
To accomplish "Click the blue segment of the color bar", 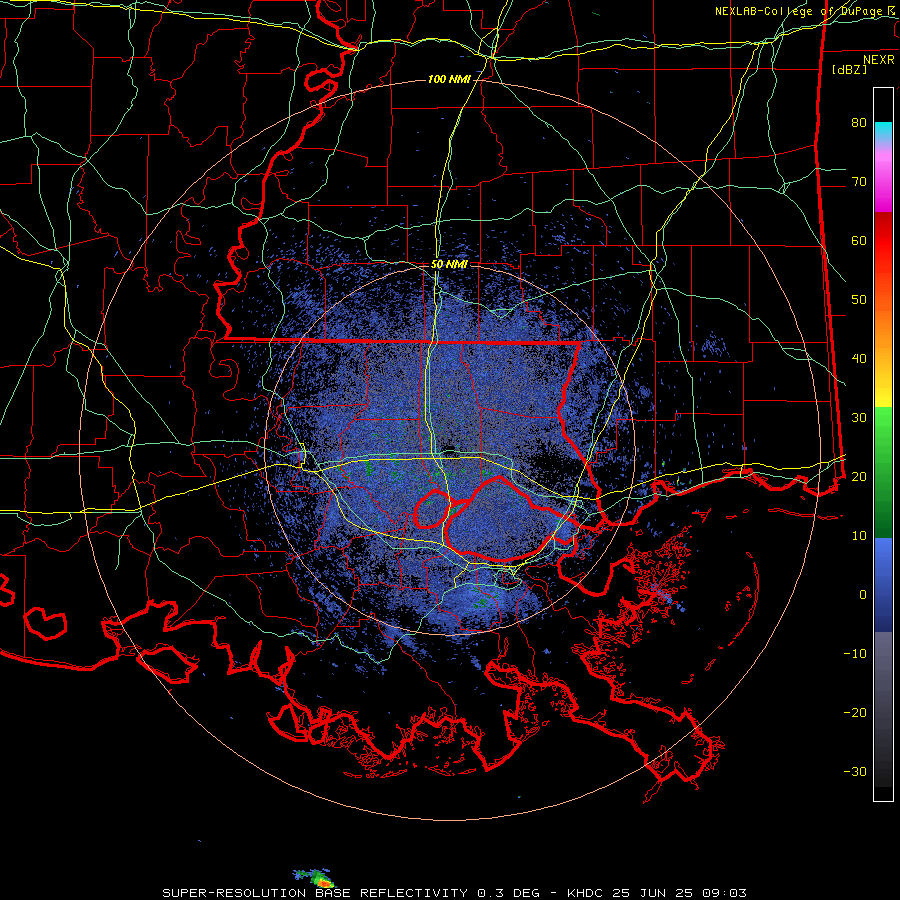I will pos(883,585).
